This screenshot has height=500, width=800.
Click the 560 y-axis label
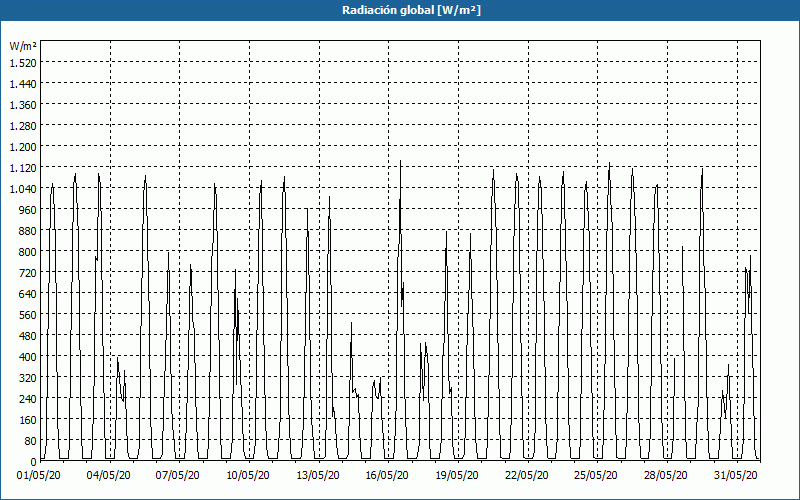(x=28, y=315)
